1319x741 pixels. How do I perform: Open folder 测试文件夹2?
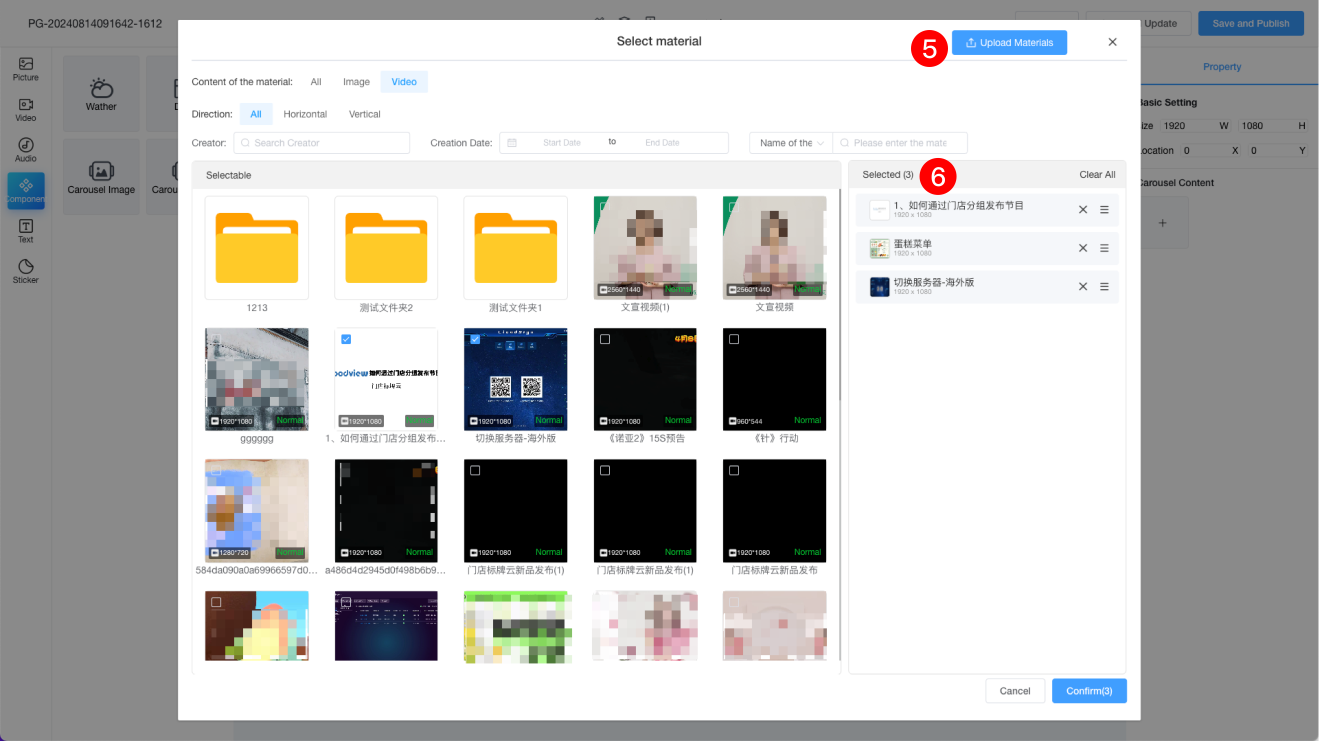(386, 248)
